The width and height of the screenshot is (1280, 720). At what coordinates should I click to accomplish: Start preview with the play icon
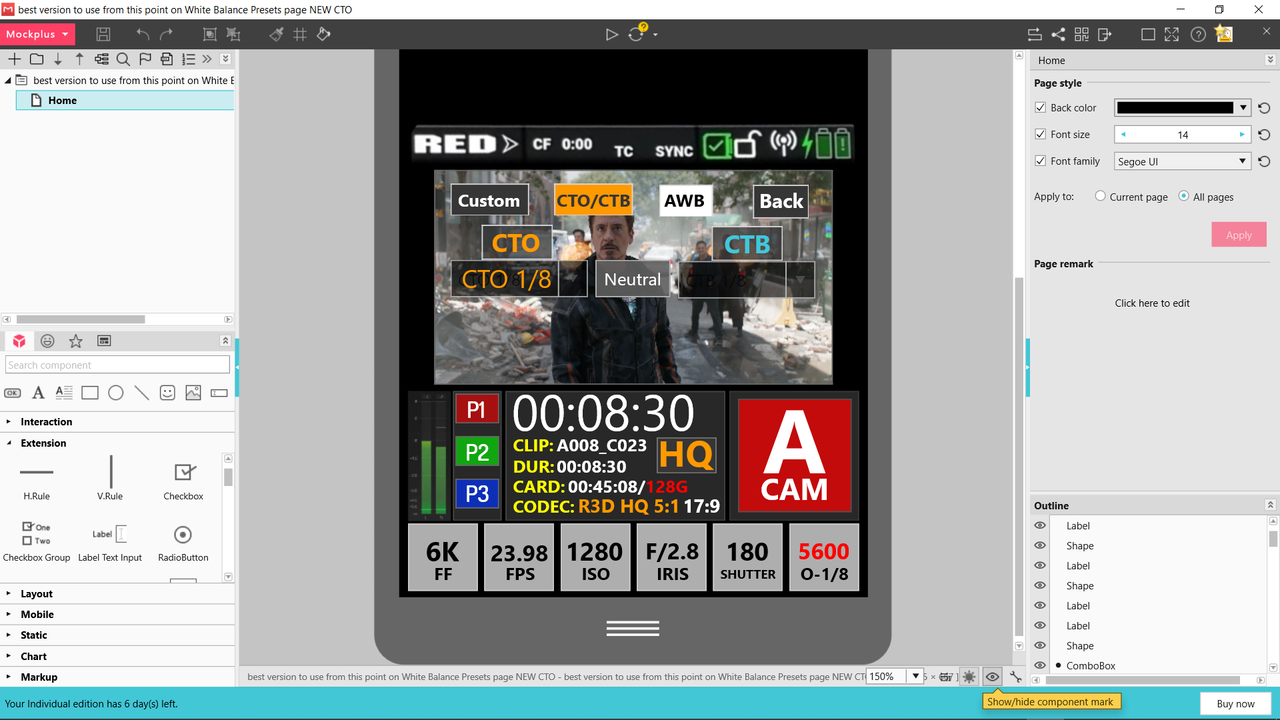612,34
